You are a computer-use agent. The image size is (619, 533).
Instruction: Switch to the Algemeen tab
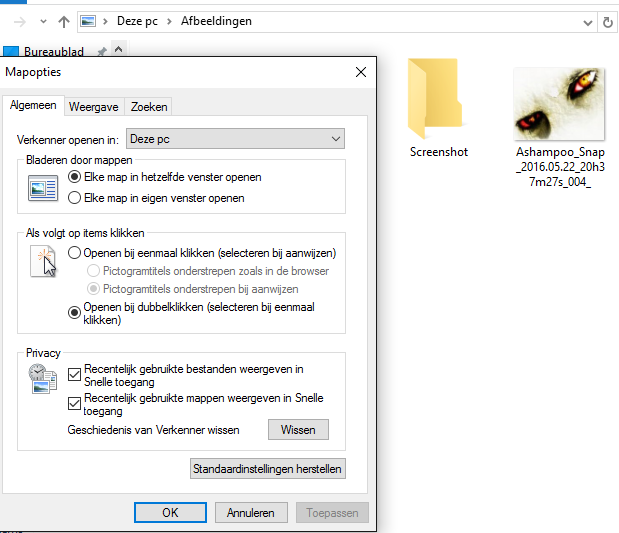[33, 105]
